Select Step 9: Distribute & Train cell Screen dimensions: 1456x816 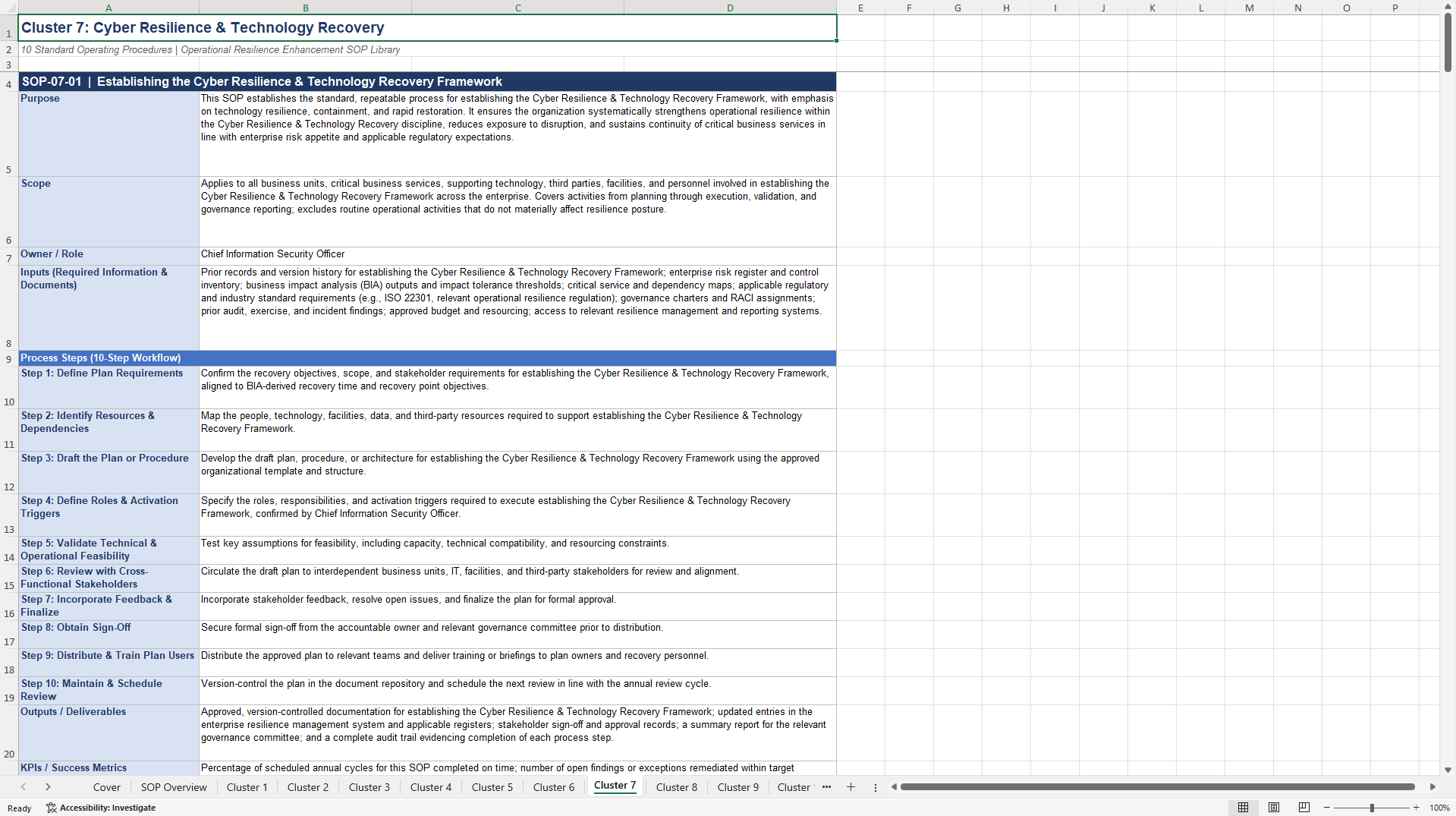click(x=108, y=663)
